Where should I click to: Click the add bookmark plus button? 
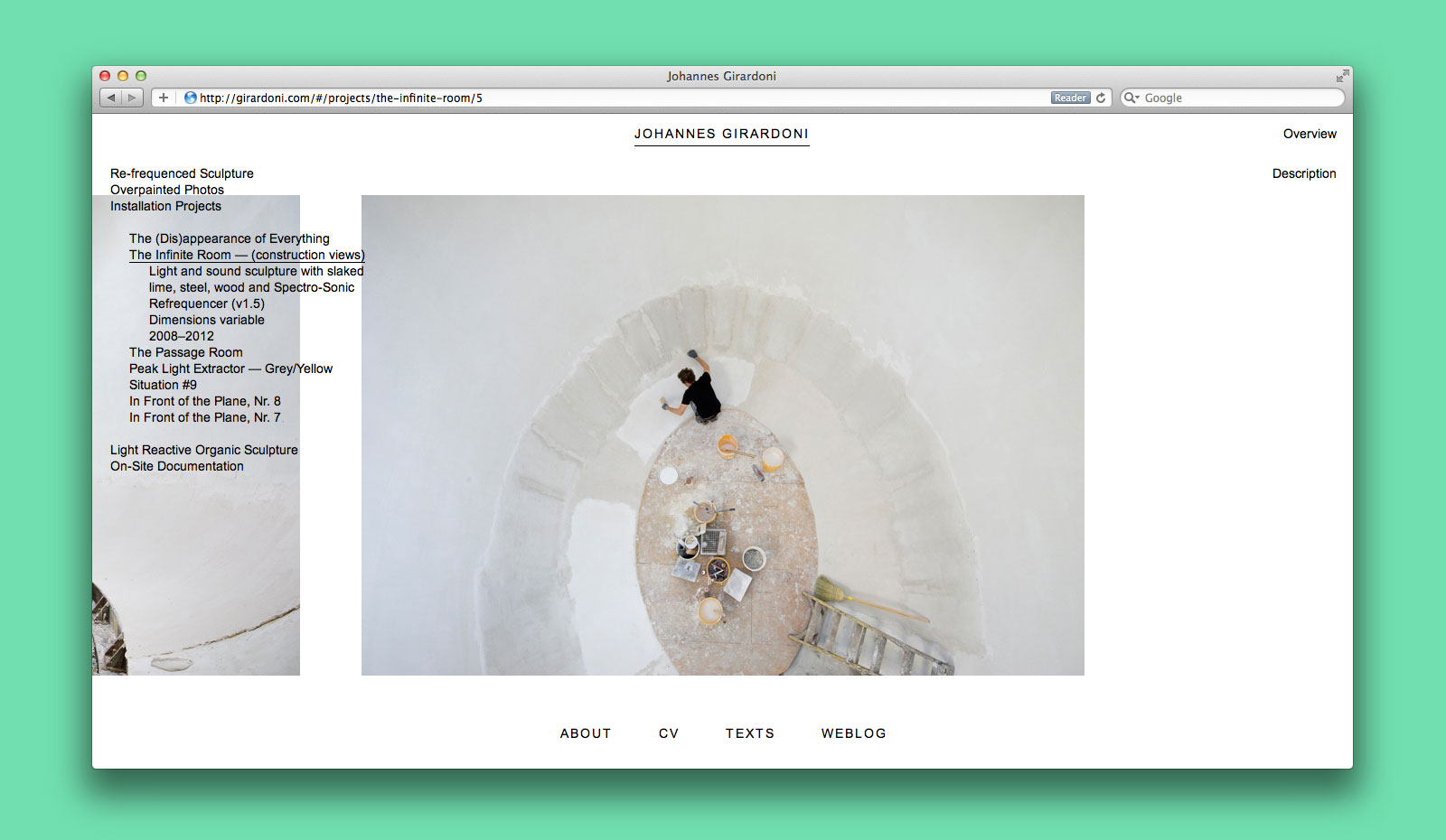(x=164, y=98)
